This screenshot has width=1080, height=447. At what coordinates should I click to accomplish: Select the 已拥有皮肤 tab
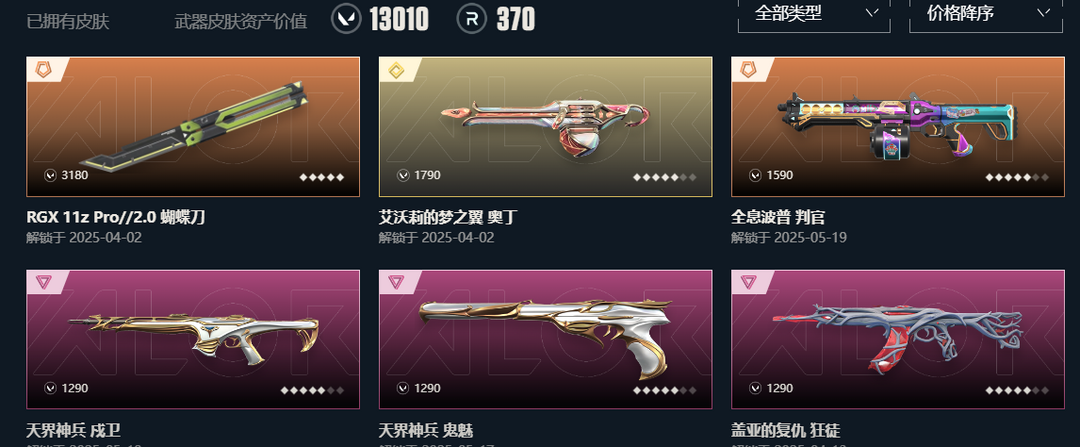68,21
